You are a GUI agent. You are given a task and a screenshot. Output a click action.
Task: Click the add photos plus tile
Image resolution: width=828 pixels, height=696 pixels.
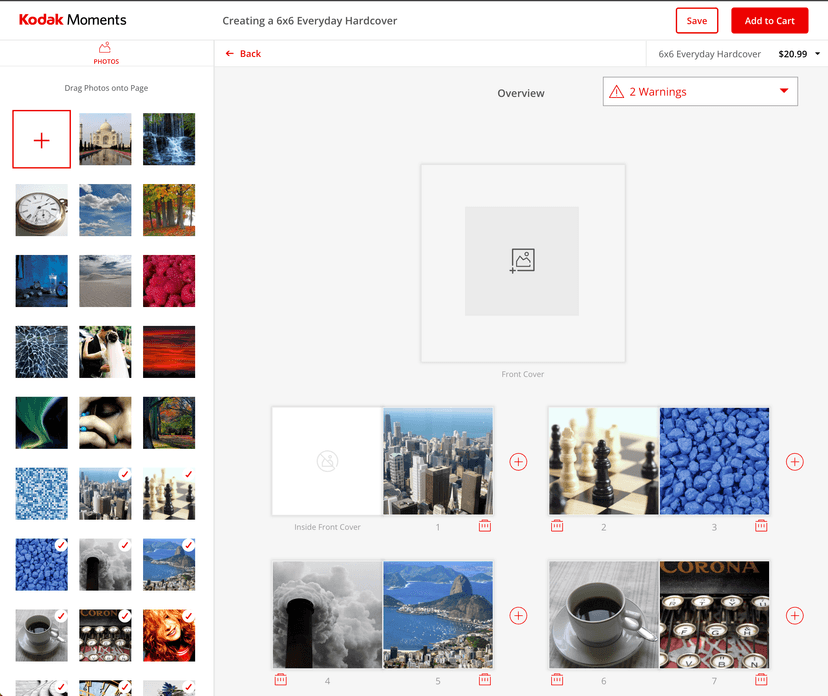[41, 140]
